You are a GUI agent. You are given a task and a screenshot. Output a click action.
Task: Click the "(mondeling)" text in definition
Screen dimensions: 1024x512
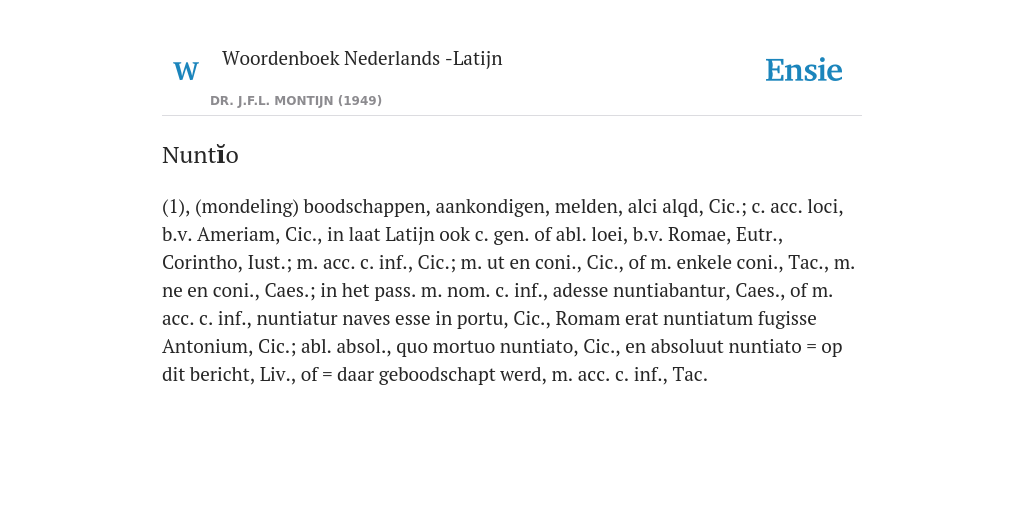pyautogui.click(x=247, y=207)
